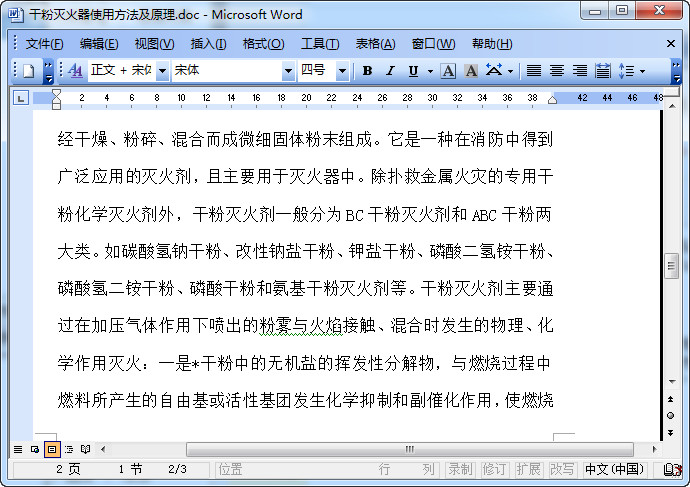Apply character border icon
Screen dimensions: 690x487
click(448, 71)
